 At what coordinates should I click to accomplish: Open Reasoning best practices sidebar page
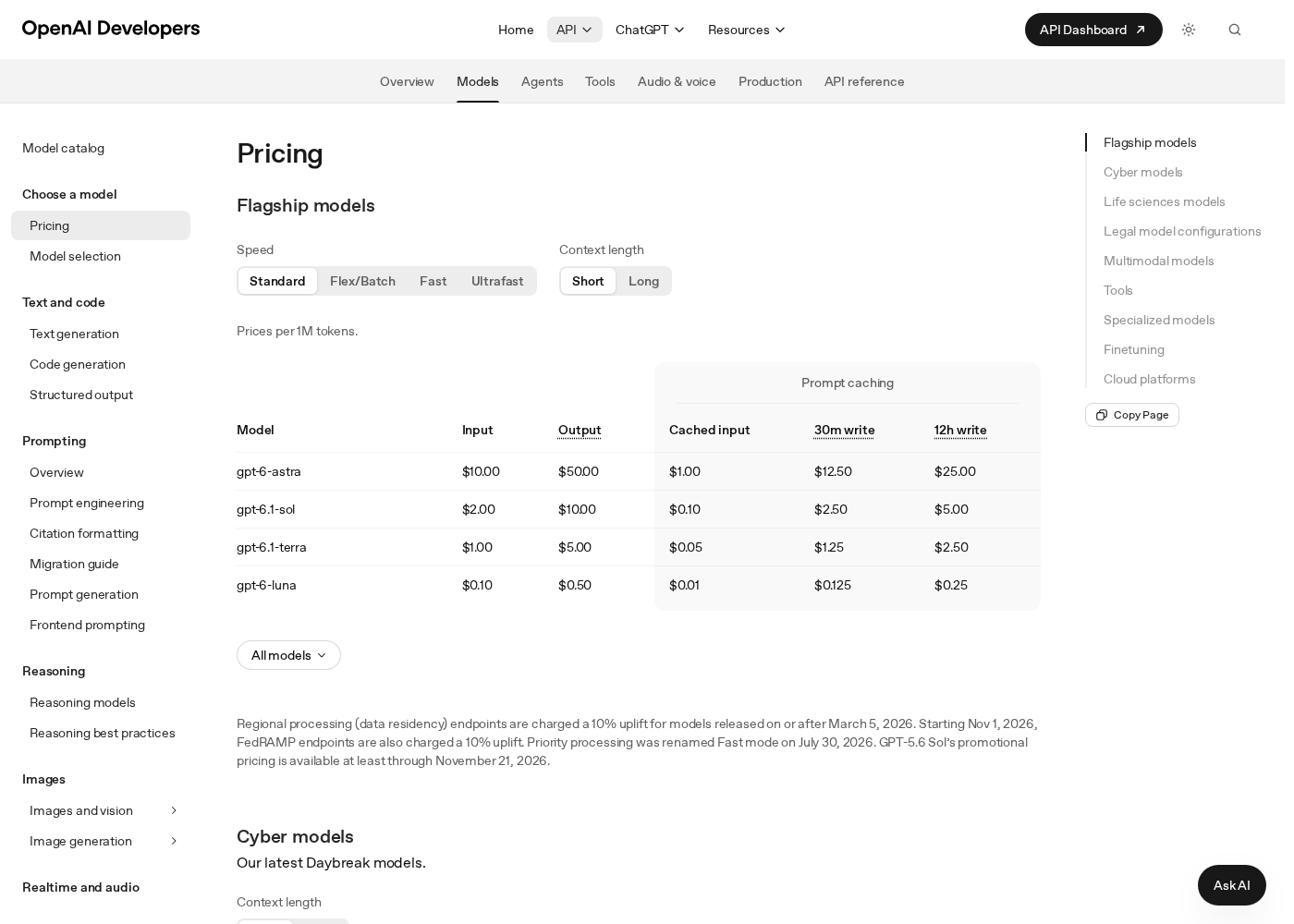tap(101, 733)
